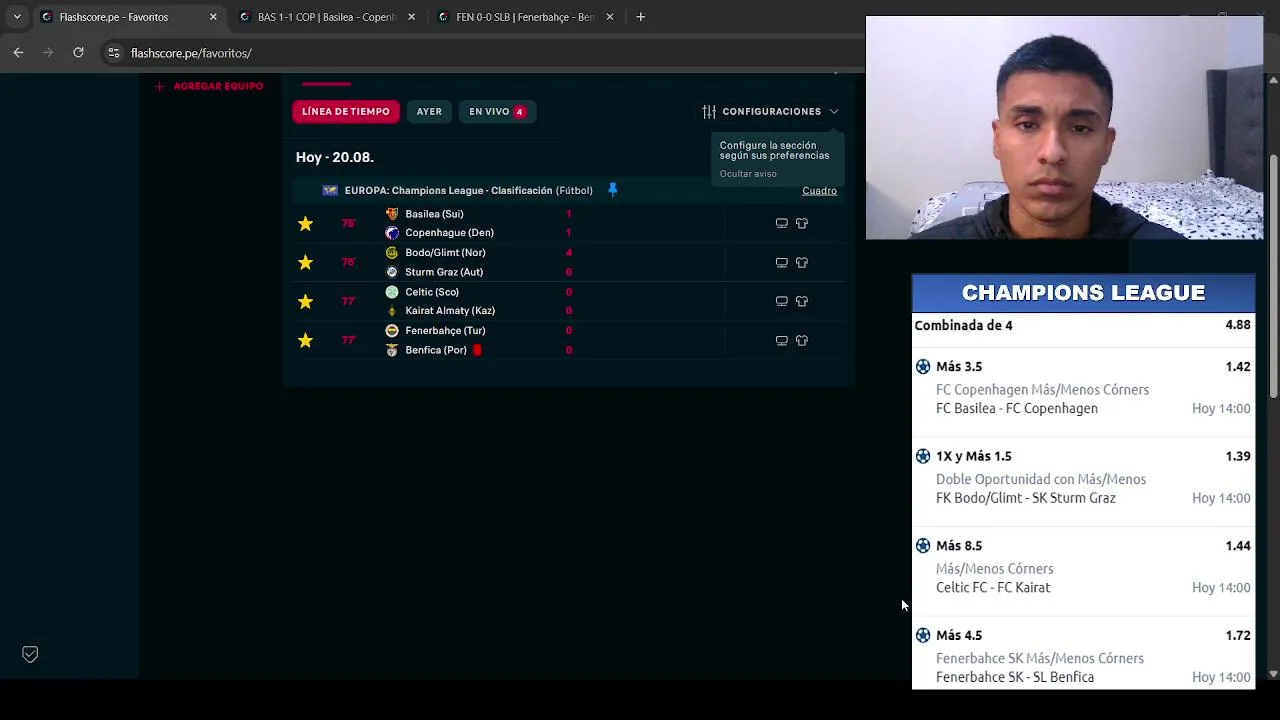Switch to the En Vivo tab
The image size is (1280, 720).
pyautogui.click(x=497, y=111)
